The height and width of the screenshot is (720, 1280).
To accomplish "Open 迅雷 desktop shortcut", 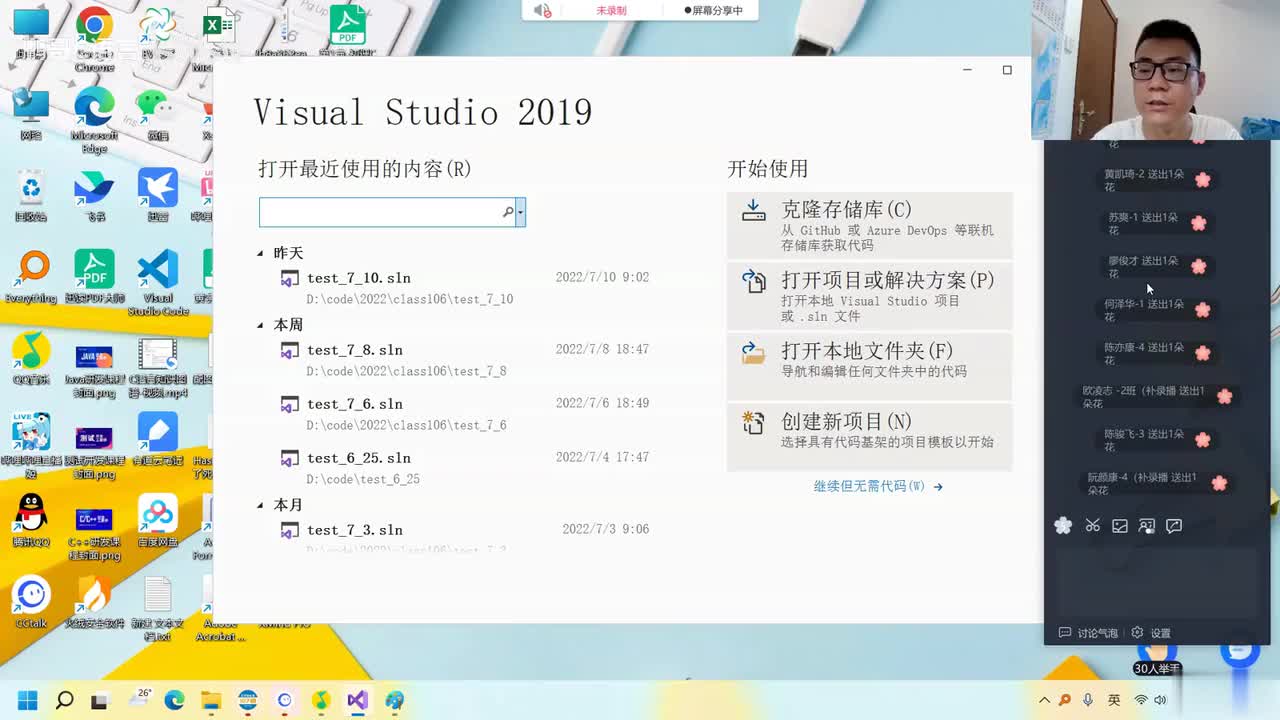I will pyautogui.click(x=157, y=196).
